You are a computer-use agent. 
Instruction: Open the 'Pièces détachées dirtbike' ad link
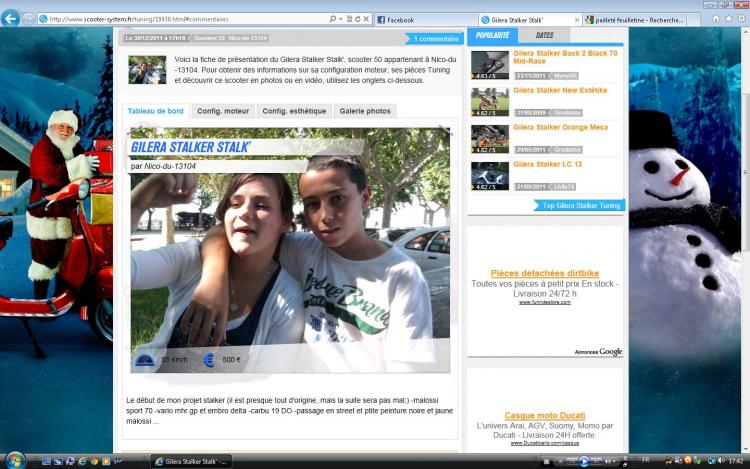(x=545, y=273)
